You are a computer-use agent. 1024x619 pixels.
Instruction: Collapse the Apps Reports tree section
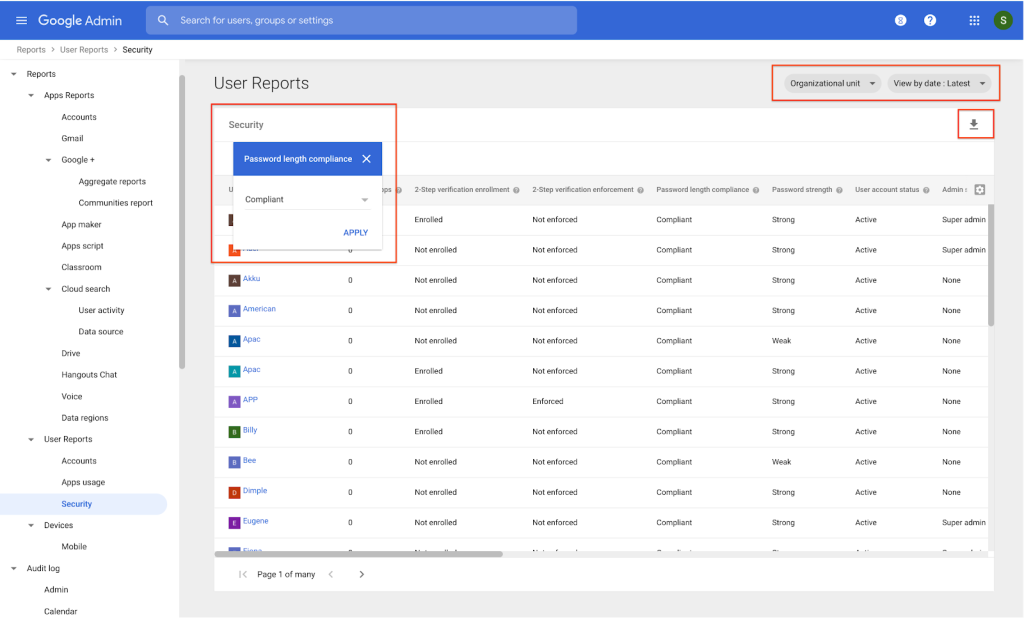31,96
